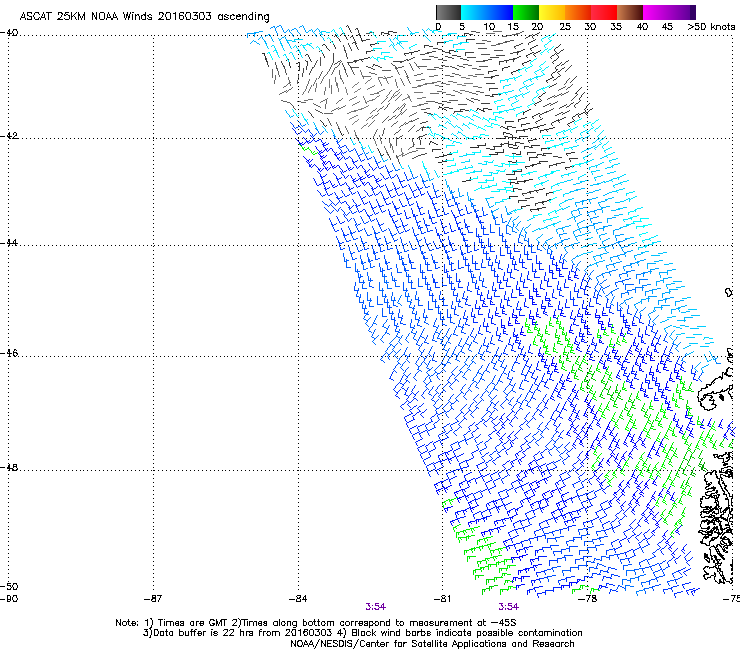Select the magenta 40-45 knots color band
The height and width of the screenshot is (650, 740).
(x=656, y=12)
